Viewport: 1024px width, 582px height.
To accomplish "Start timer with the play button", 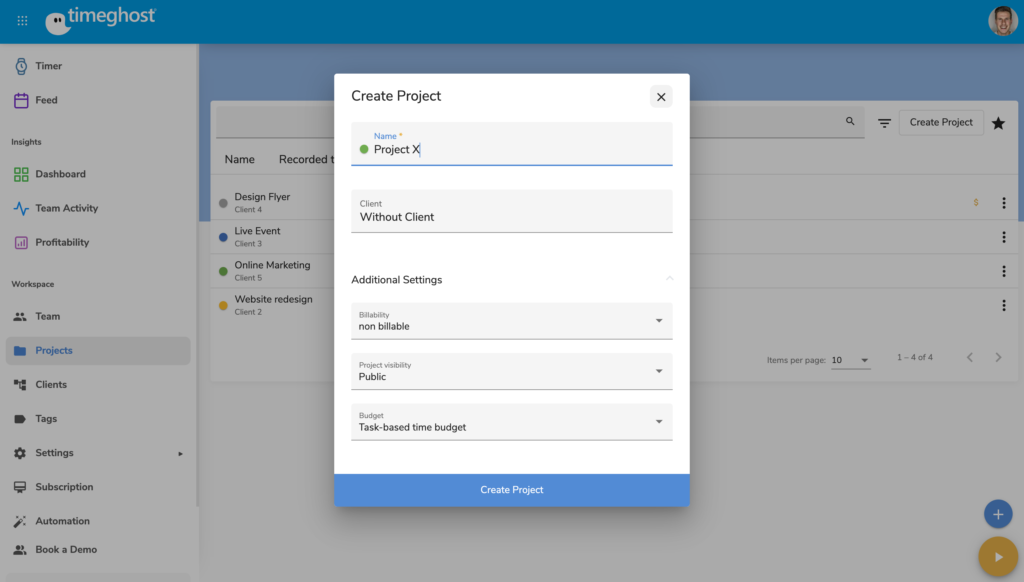I will (x=997, y=557).
